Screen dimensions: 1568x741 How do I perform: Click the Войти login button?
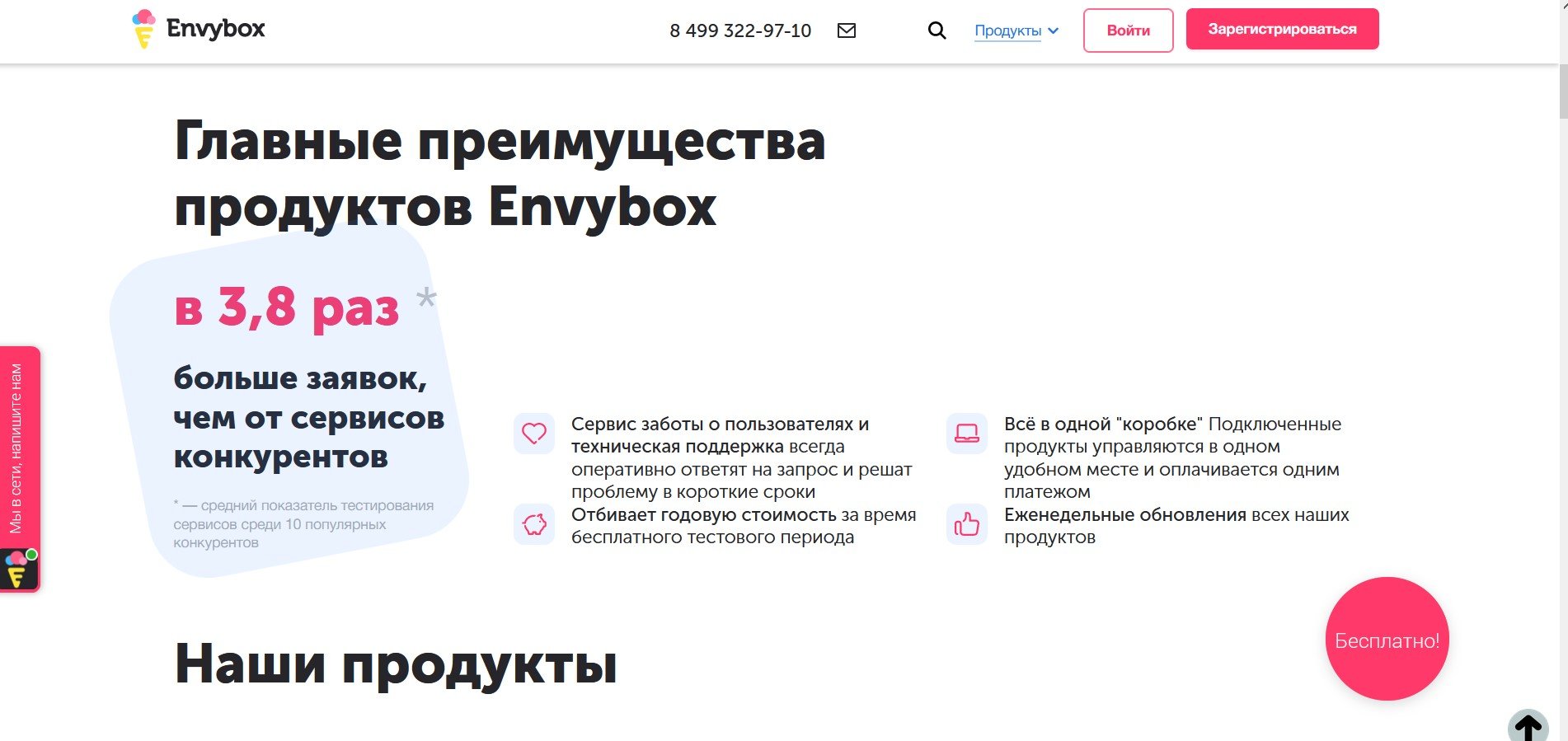(1128, 30)
